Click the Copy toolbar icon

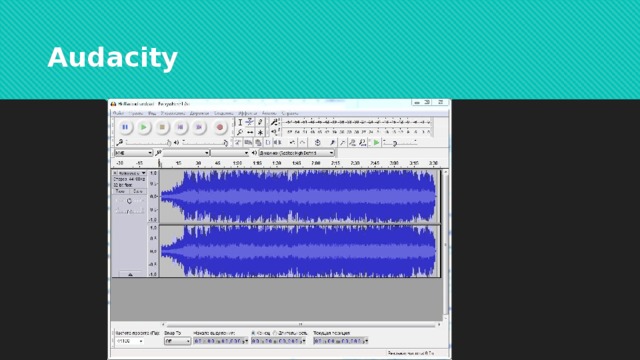point(248,142)
